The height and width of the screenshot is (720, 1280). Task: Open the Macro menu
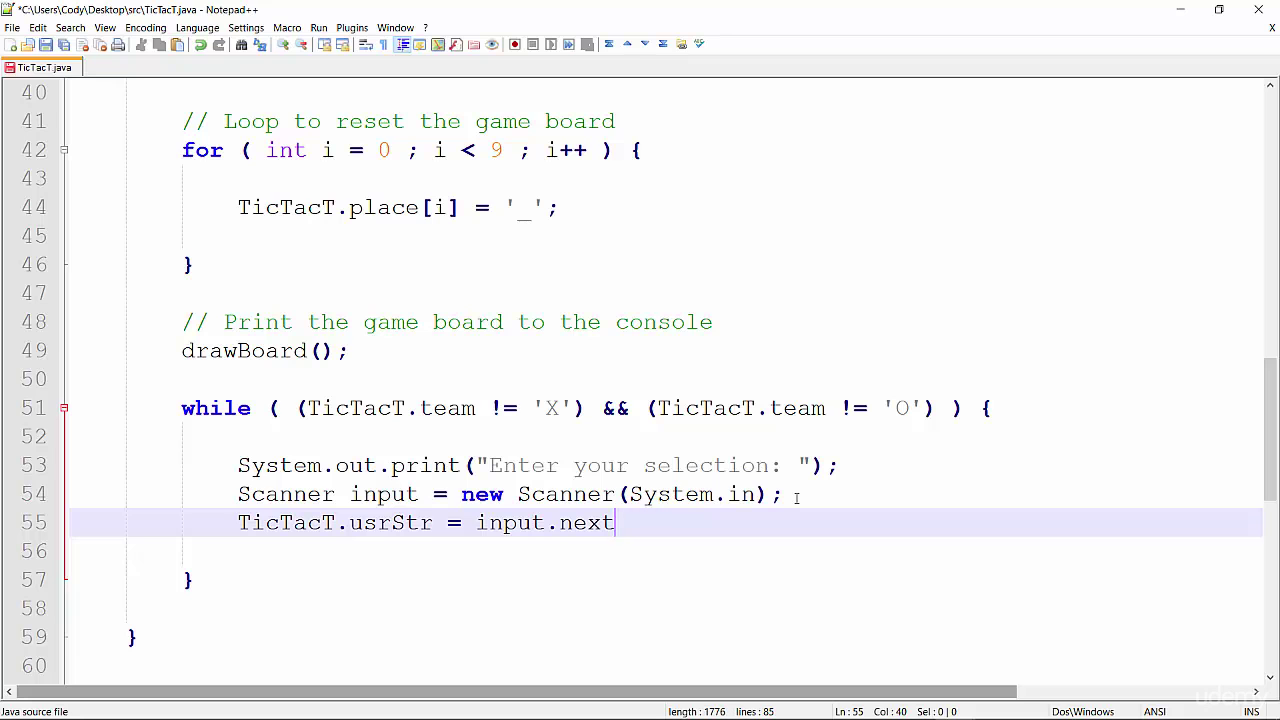point(287,27)
